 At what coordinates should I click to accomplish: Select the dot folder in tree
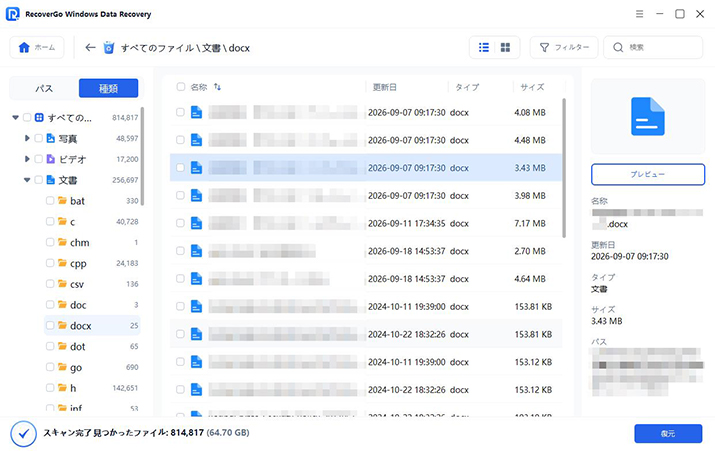pyautogui.click(x=93, y=347)
